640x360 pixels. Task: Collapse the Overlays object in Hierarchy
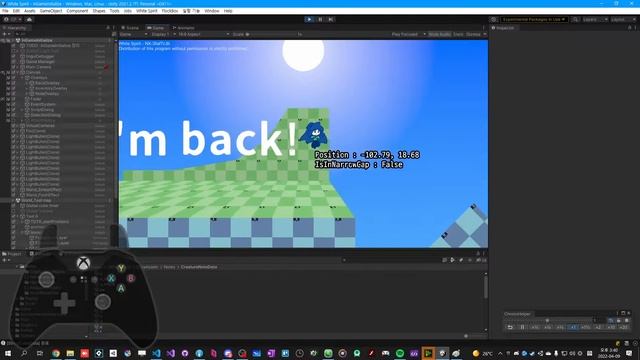pyautogui.click(x=22, y=78)
